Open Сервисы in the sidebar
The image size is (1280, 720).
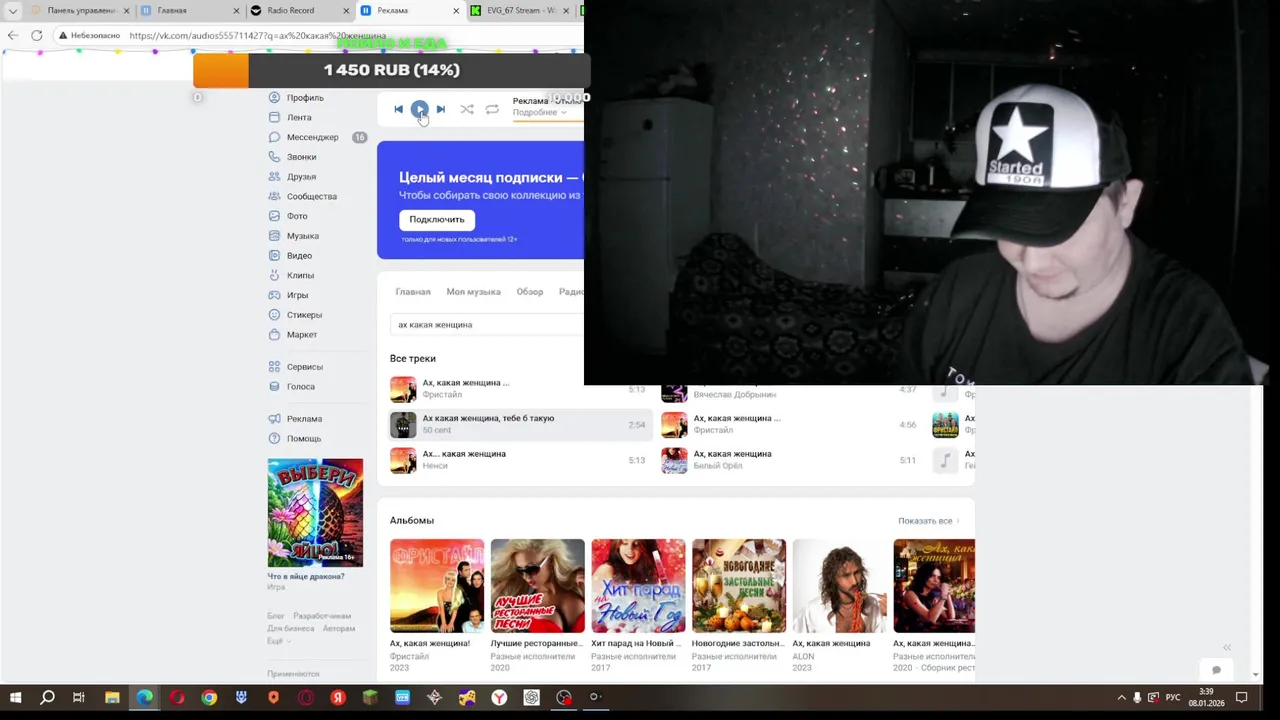[296, 367]
